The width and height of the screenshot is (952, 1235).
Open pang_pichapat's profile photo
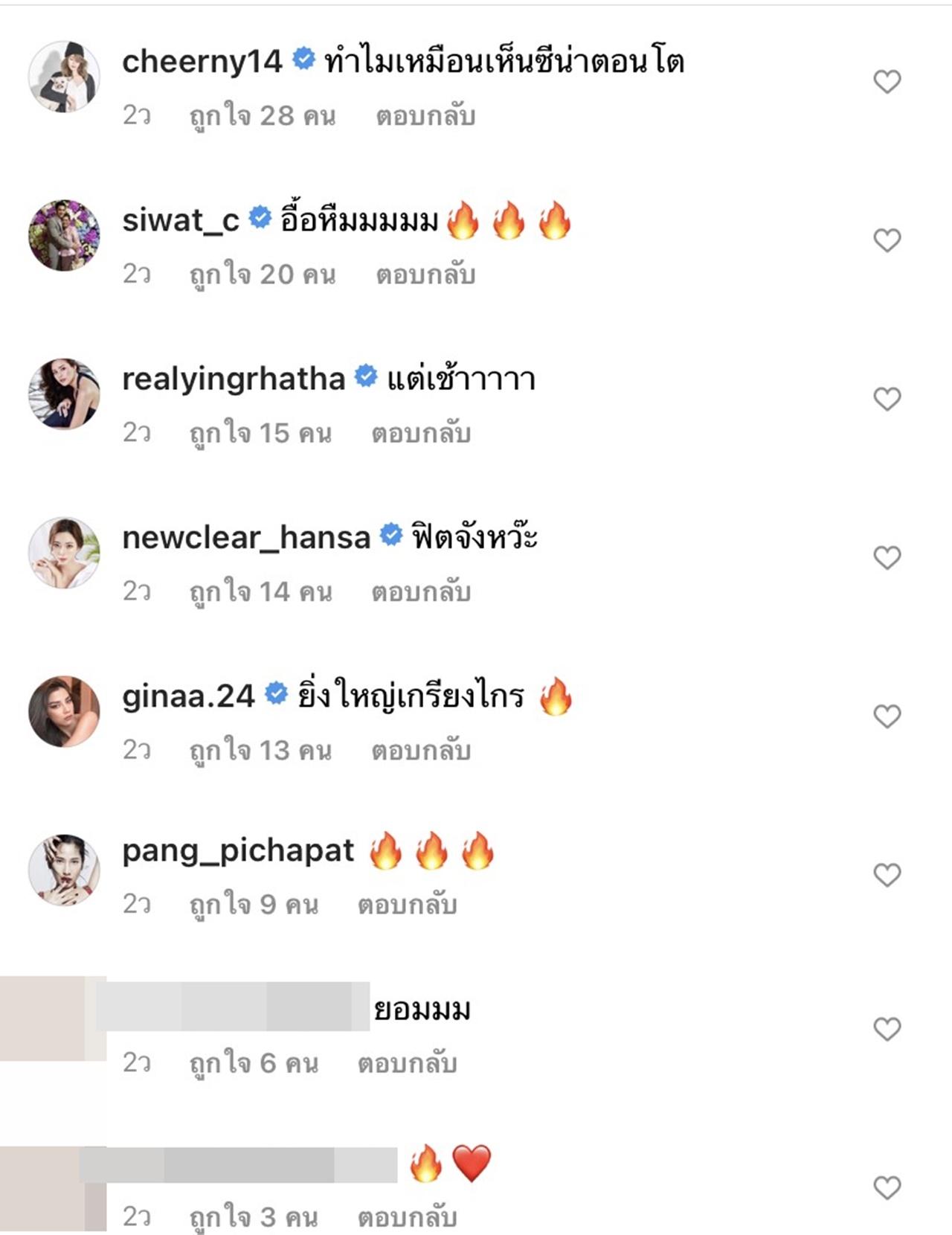click(x=64, y=870)
